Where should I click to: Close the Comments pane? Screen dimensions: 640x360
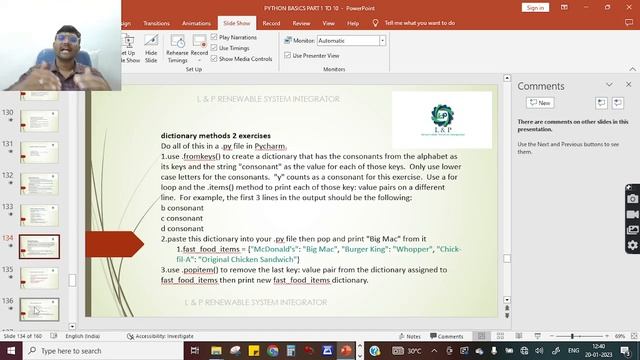(x=629, y=84)
